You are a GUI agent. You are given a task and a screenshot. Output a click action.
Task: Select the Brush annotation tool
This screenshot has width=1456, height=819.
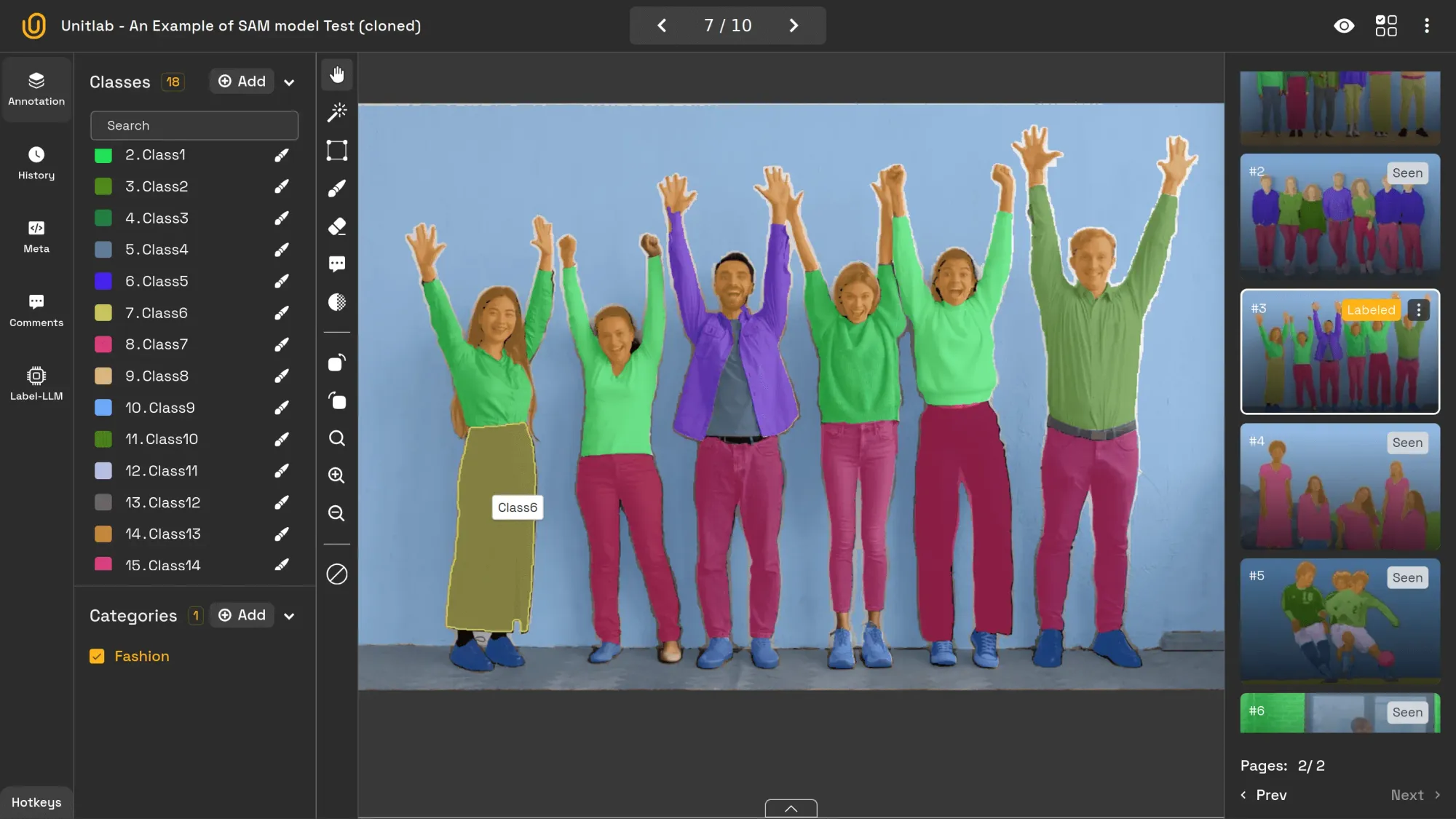click(x=336, y=188)
